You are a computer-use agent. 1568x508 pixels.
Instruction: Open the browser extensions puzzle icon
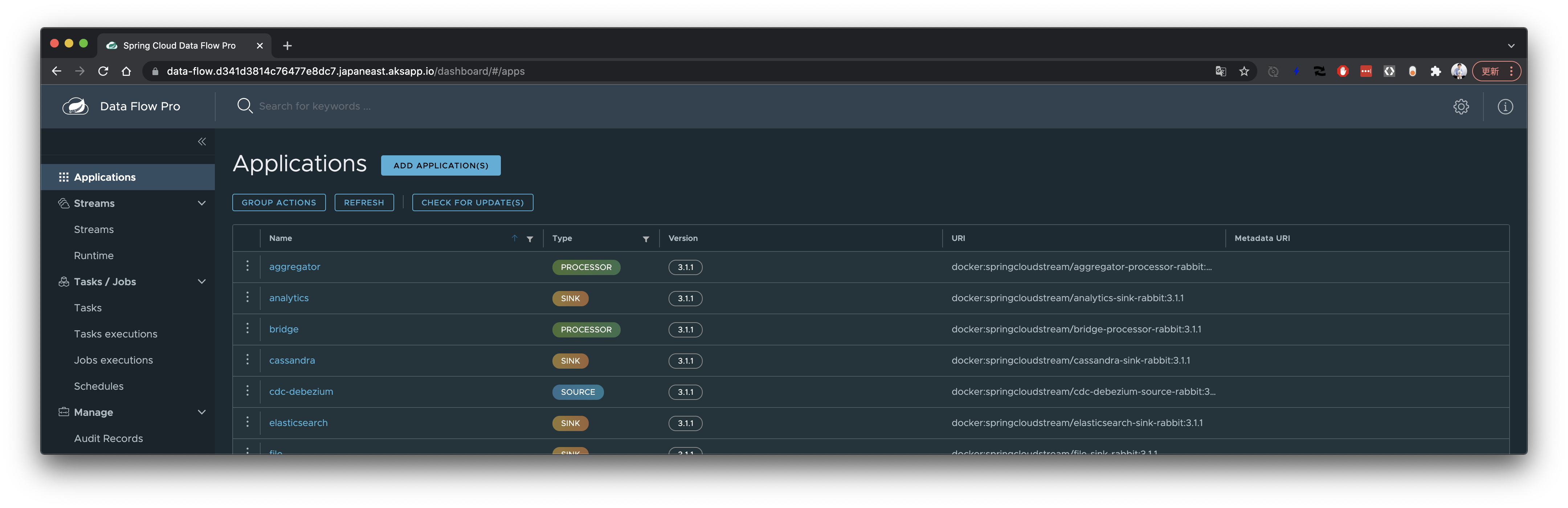pos(1435,72)
